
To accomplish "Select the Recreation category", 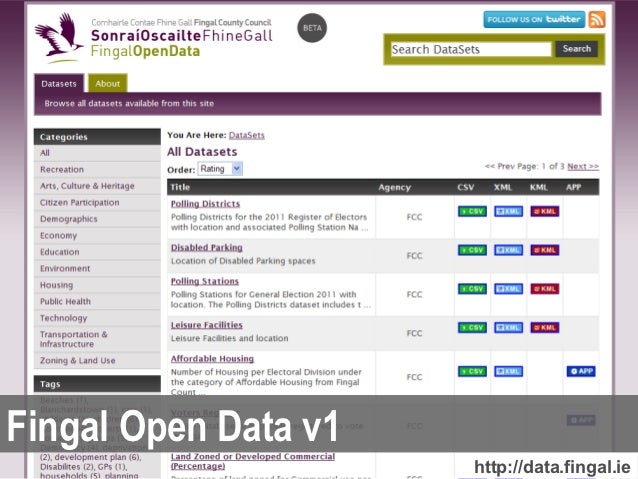I will pyautogui.click(x=97, y=169).
